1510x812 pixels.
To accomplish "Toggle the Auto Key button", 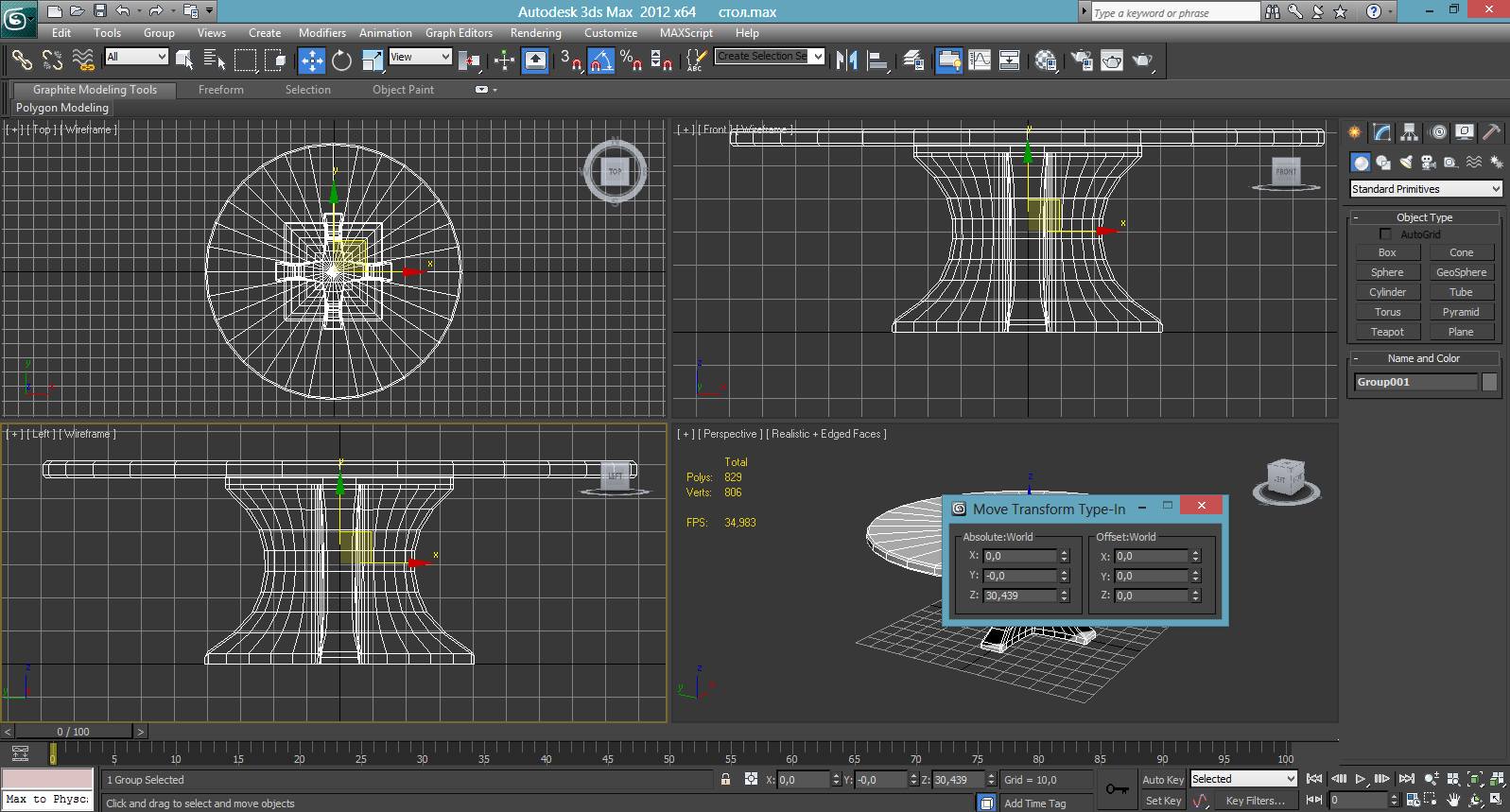I will [x=1163, y=780].
